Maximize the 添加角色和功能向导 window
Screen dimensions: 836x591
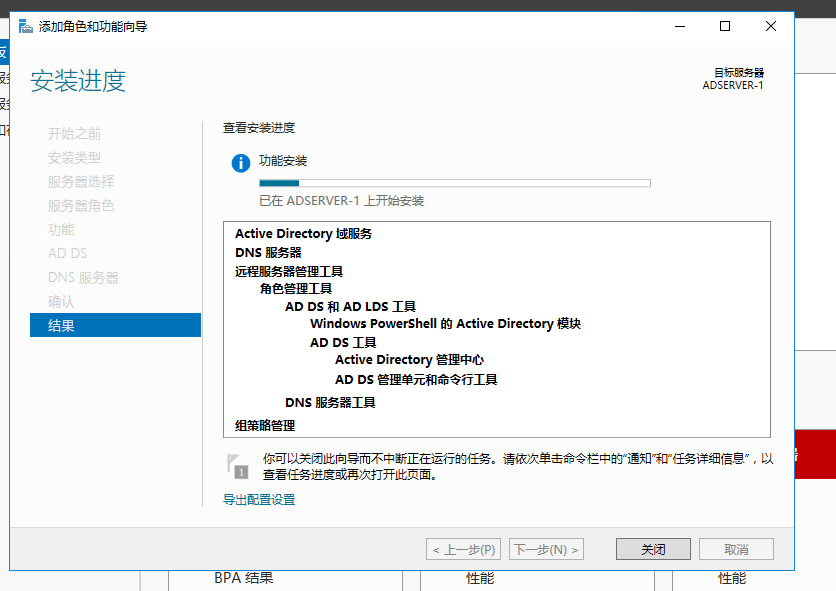pos(725,26)
